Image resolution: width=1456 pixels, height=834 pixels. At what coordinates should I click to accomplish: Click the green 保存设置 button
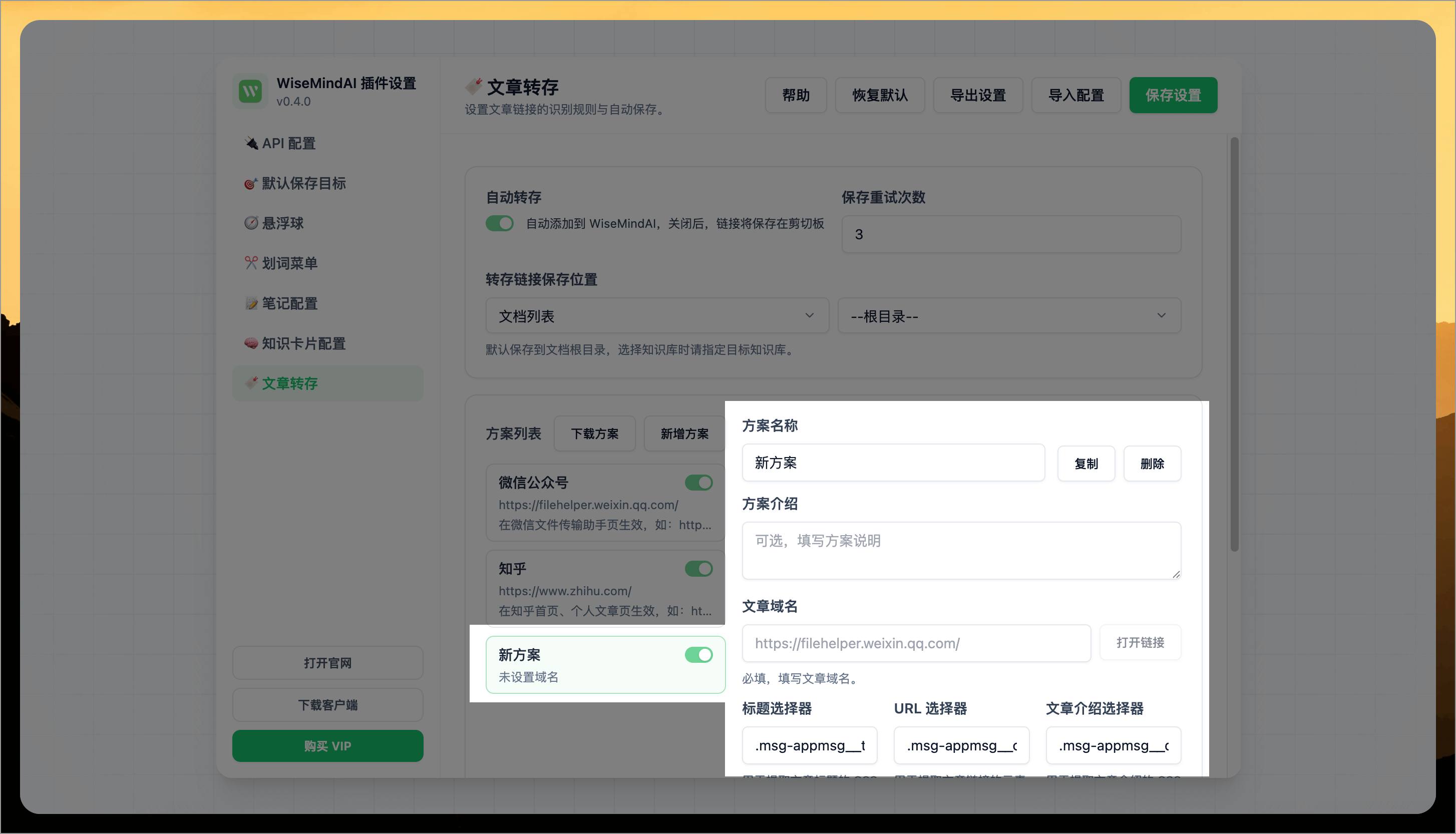pos(1173,95)
